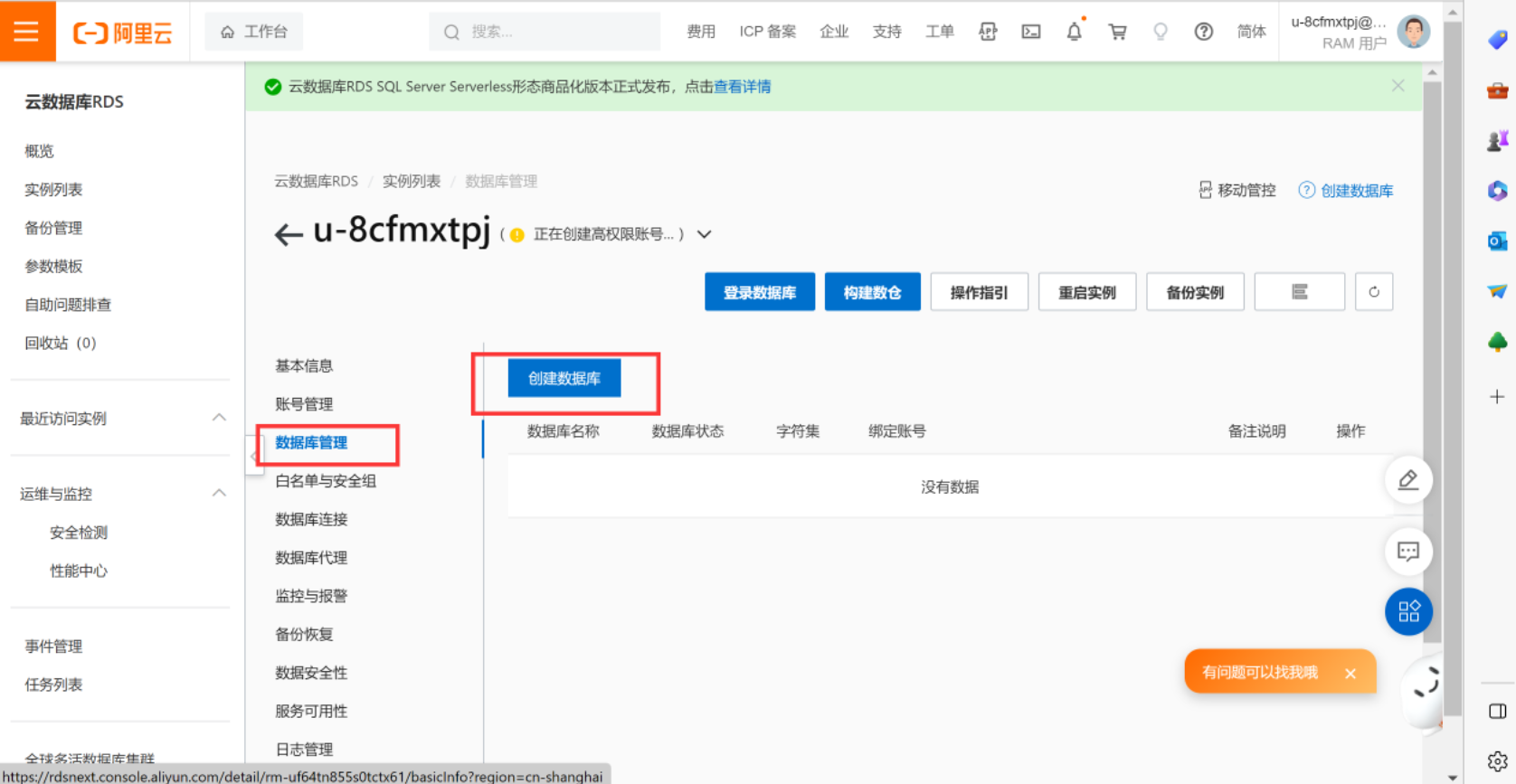The image size is (1516, 784).
Task: Open the 白名单与安全组 tab
Action: point(326,481)
